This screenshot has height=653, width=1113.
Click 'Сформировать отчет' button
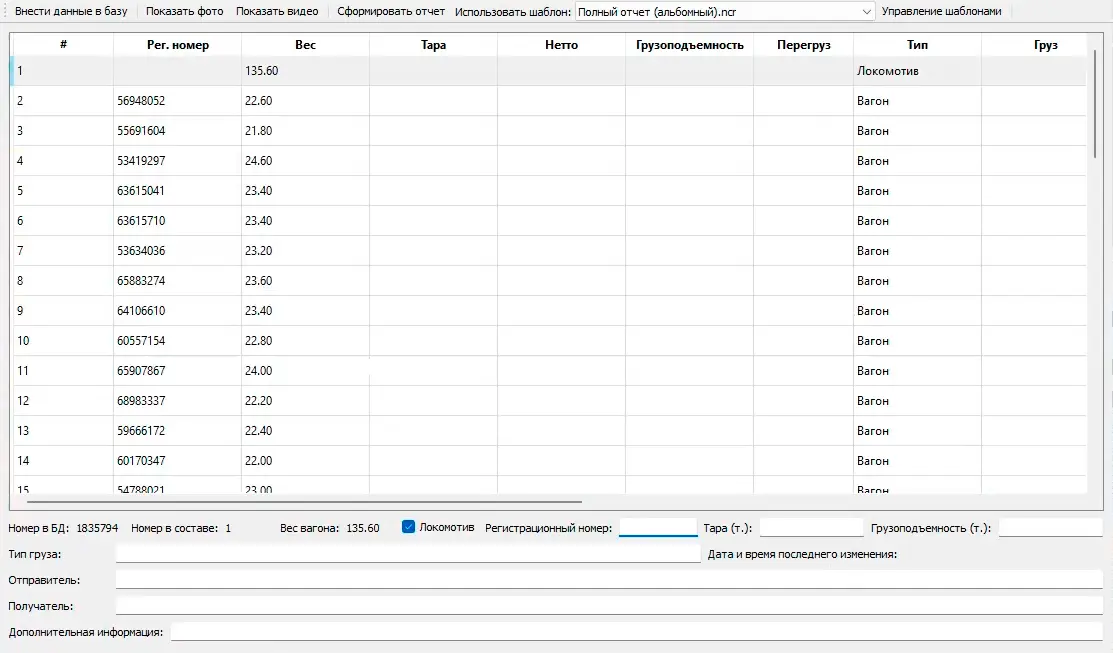(x=391, y=12)
